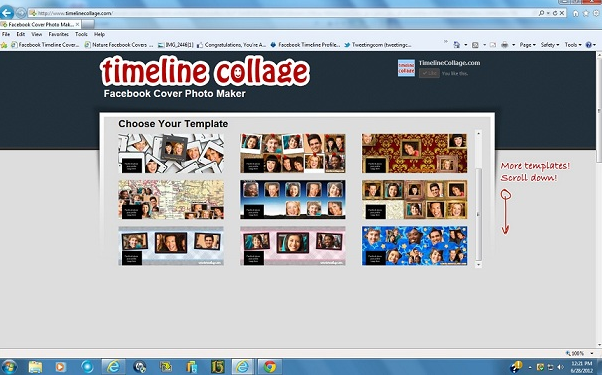Open Nature Facebook Covers favorite link
The image size is (602, 375).
click(x=119, y=45)
